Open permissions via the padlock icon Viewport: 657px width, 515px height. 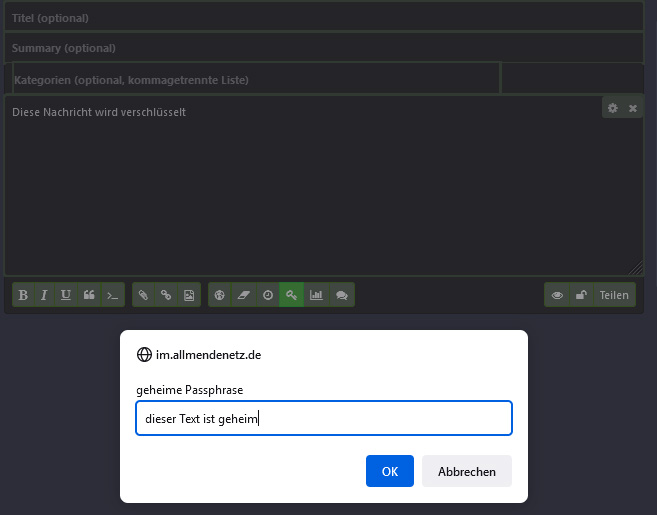click(x=580, y=295)
